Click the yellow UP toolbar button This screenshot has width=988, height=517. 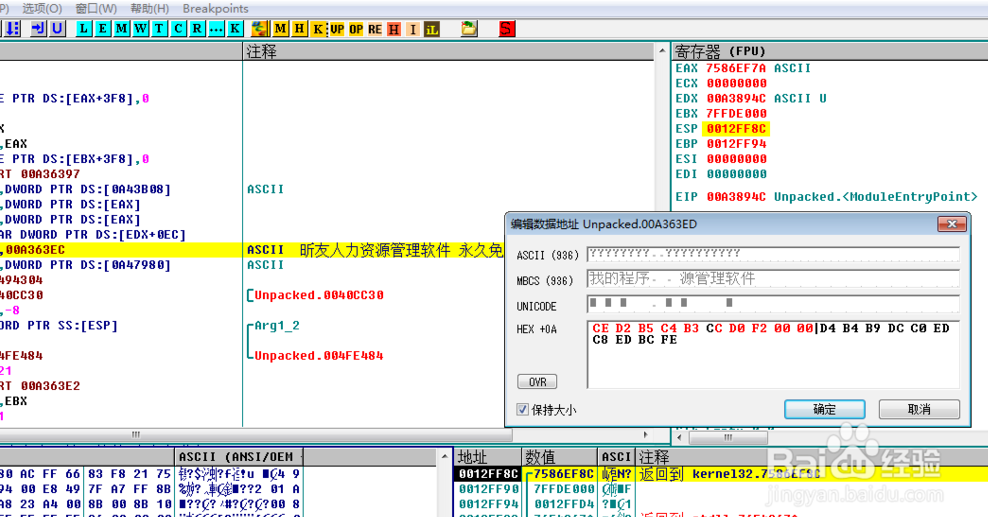tap(337, 29)
